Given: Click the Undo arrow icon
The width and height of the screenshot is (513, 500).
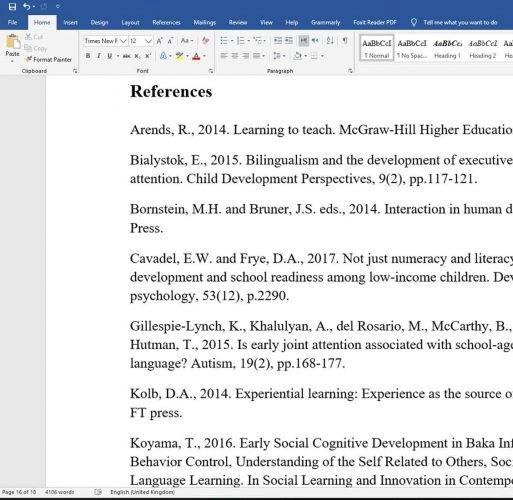Looking at the screenshot, I should tap(27, 6).
